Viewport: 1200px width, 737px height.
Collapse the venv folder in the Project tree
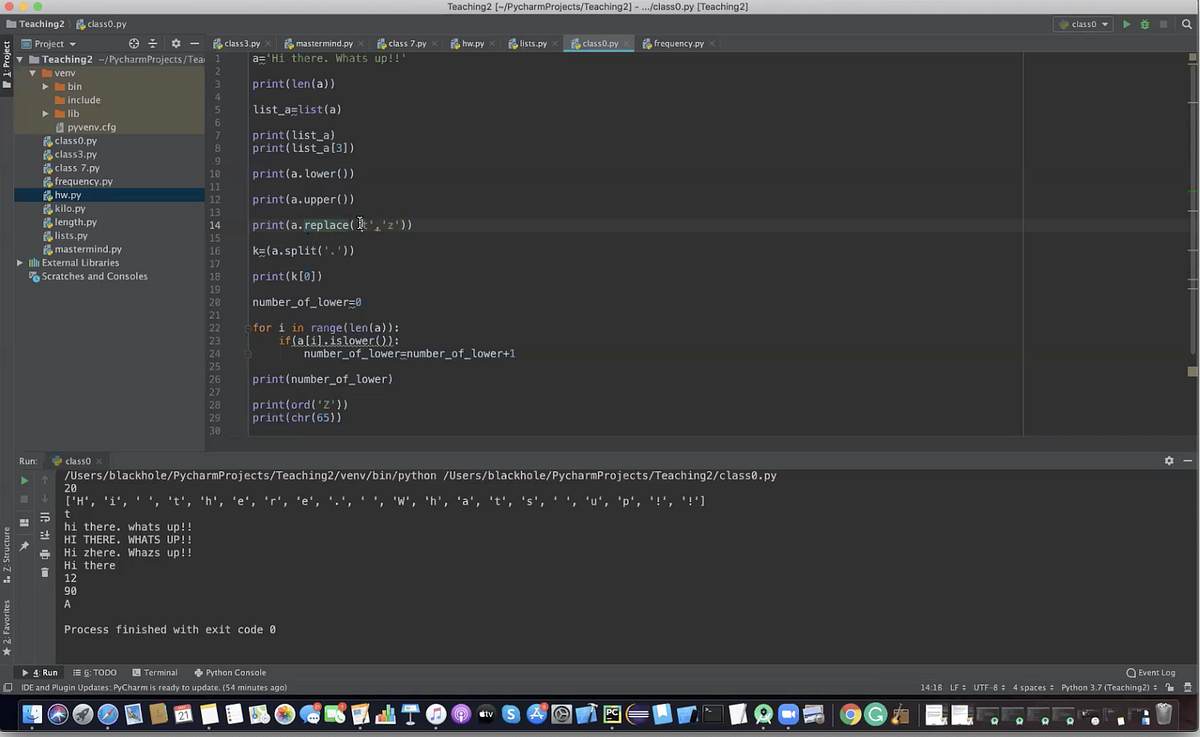point(32,72)
